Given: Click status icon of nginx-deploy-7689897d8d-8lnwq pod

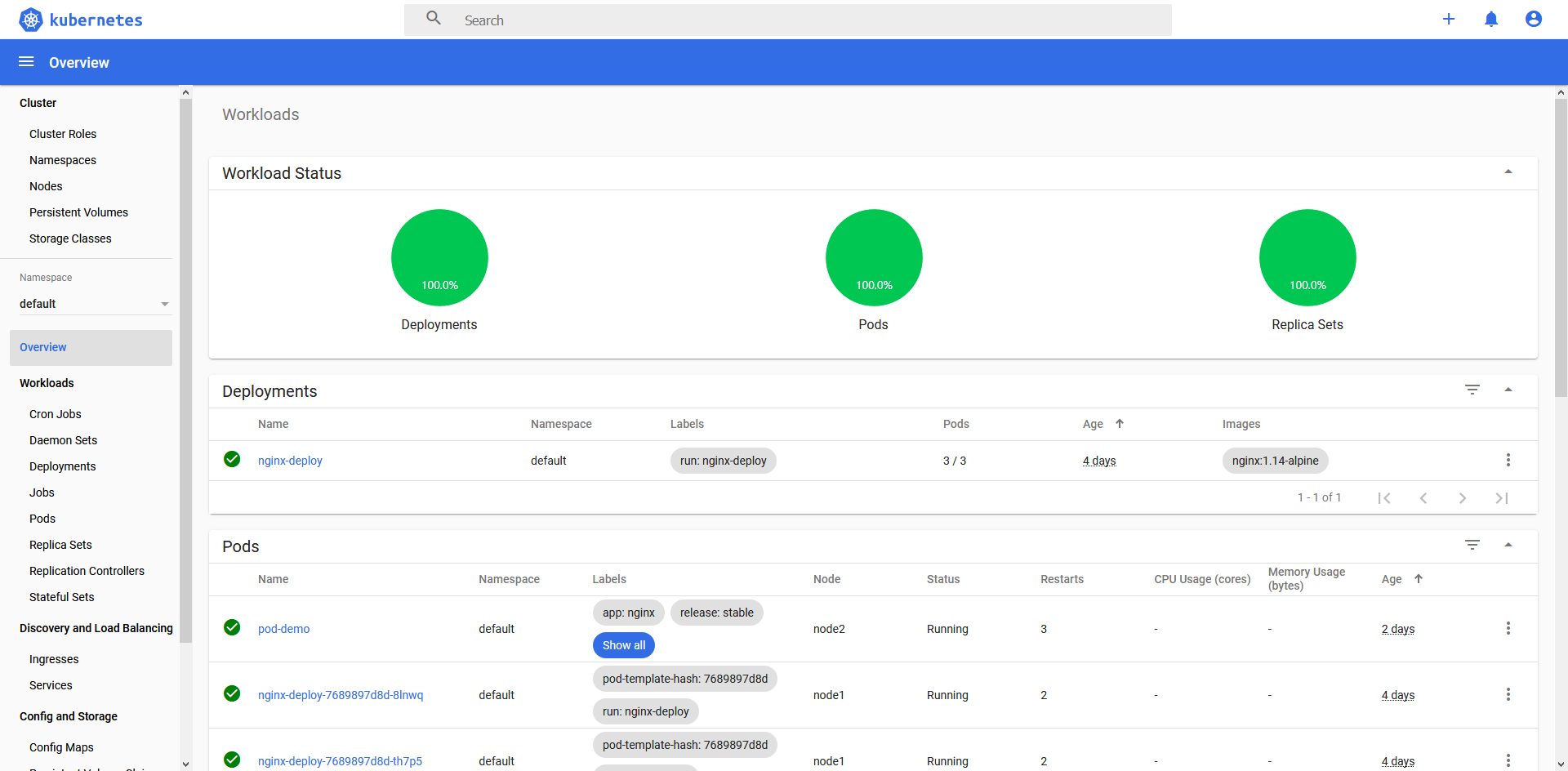Looking at the screenshot, I should pos(232,693).
